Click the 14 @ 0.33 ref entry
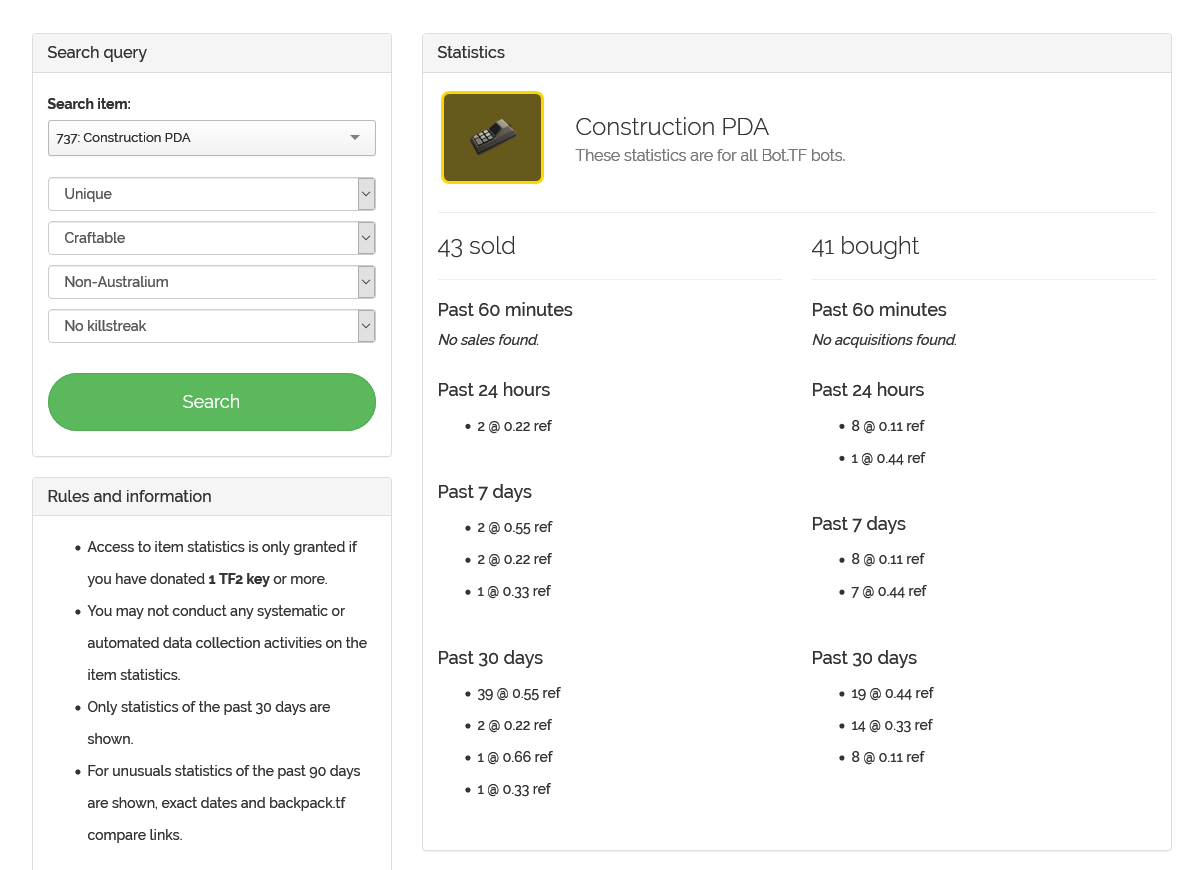The height and width of the screenshot is (870, 1189). [892, 725]
